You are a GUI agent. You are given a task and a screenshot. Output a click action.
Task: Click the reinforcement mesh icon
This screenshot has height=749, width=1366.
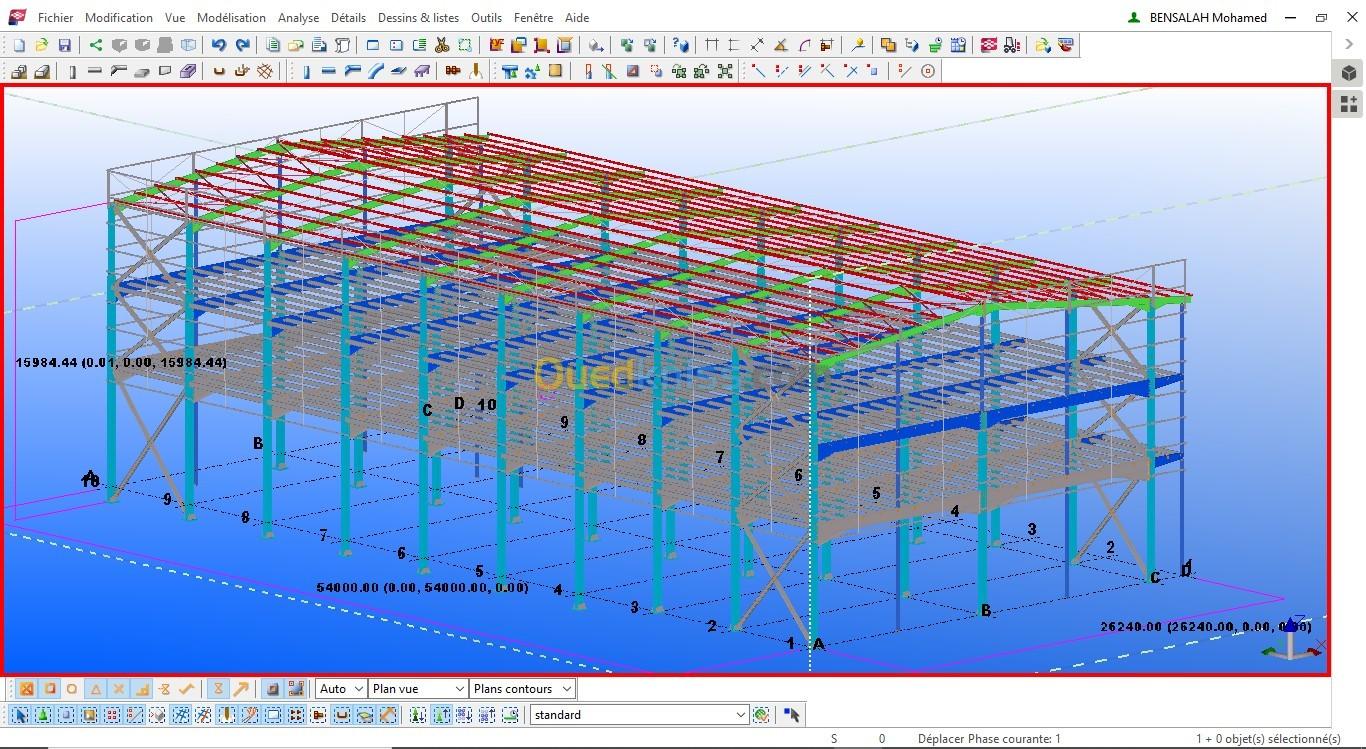(265, 71)
